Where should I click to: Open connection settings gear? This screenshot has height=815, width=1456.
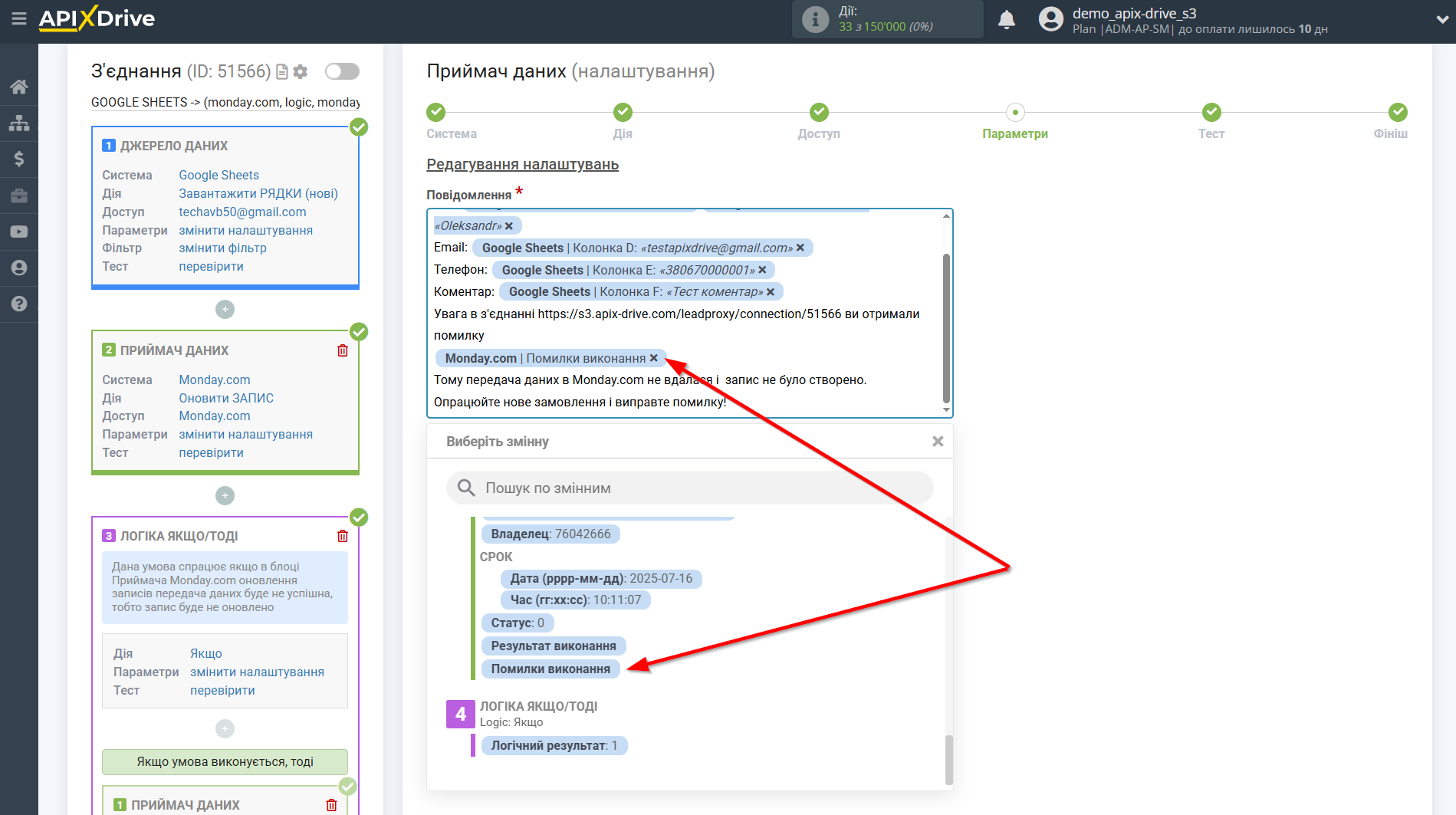[301, 71]
